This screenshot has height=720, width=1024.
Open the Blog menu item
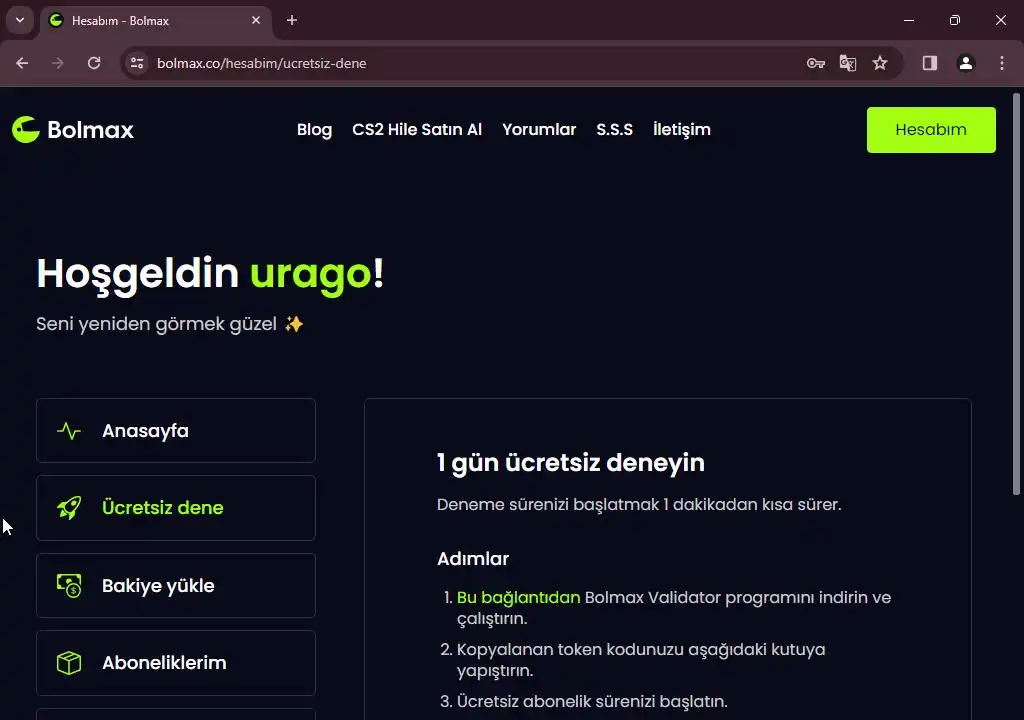(x=314, y=130)
